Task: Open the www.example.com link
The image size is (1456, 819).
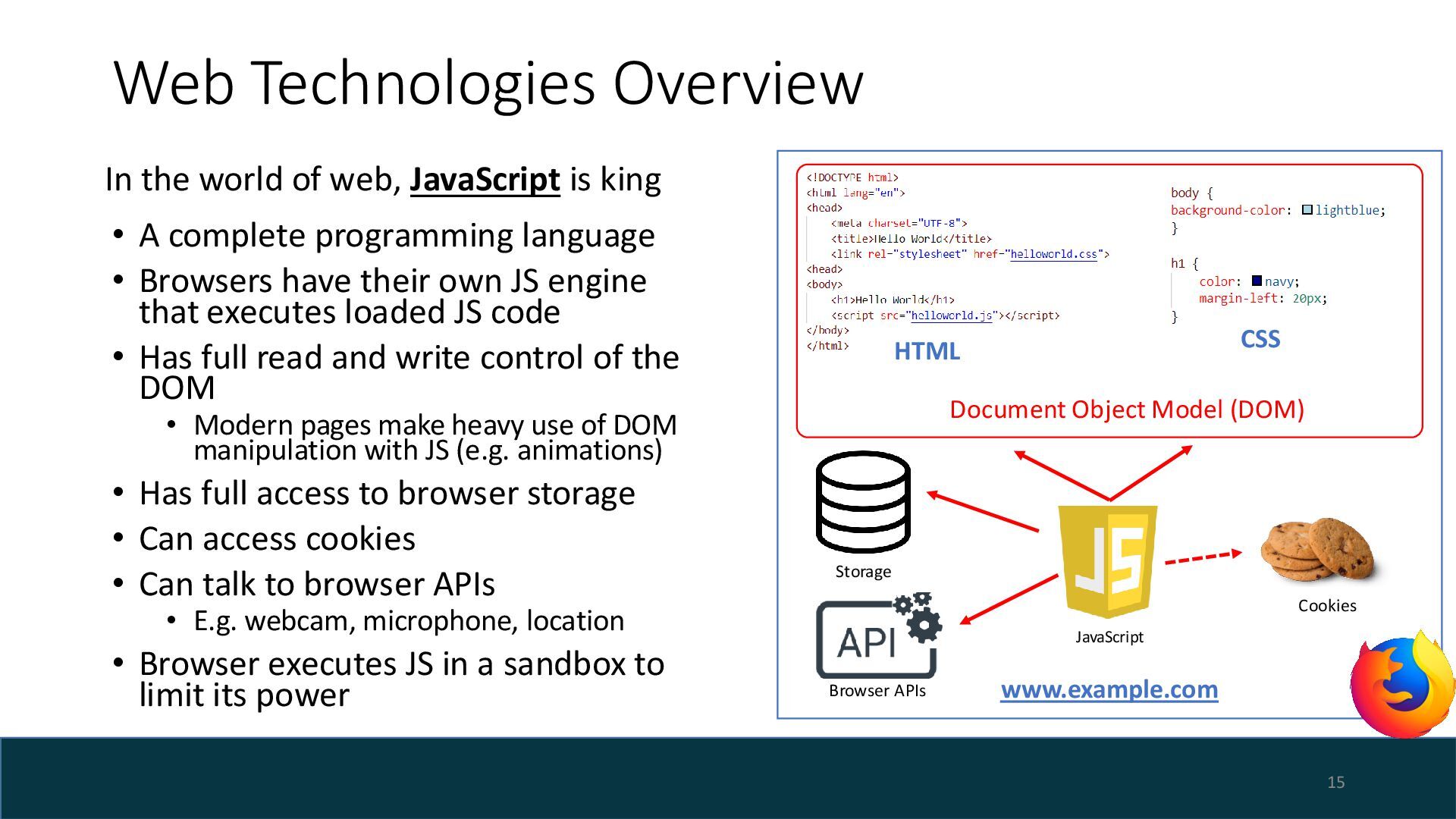Action: (x=1109, y=689)
